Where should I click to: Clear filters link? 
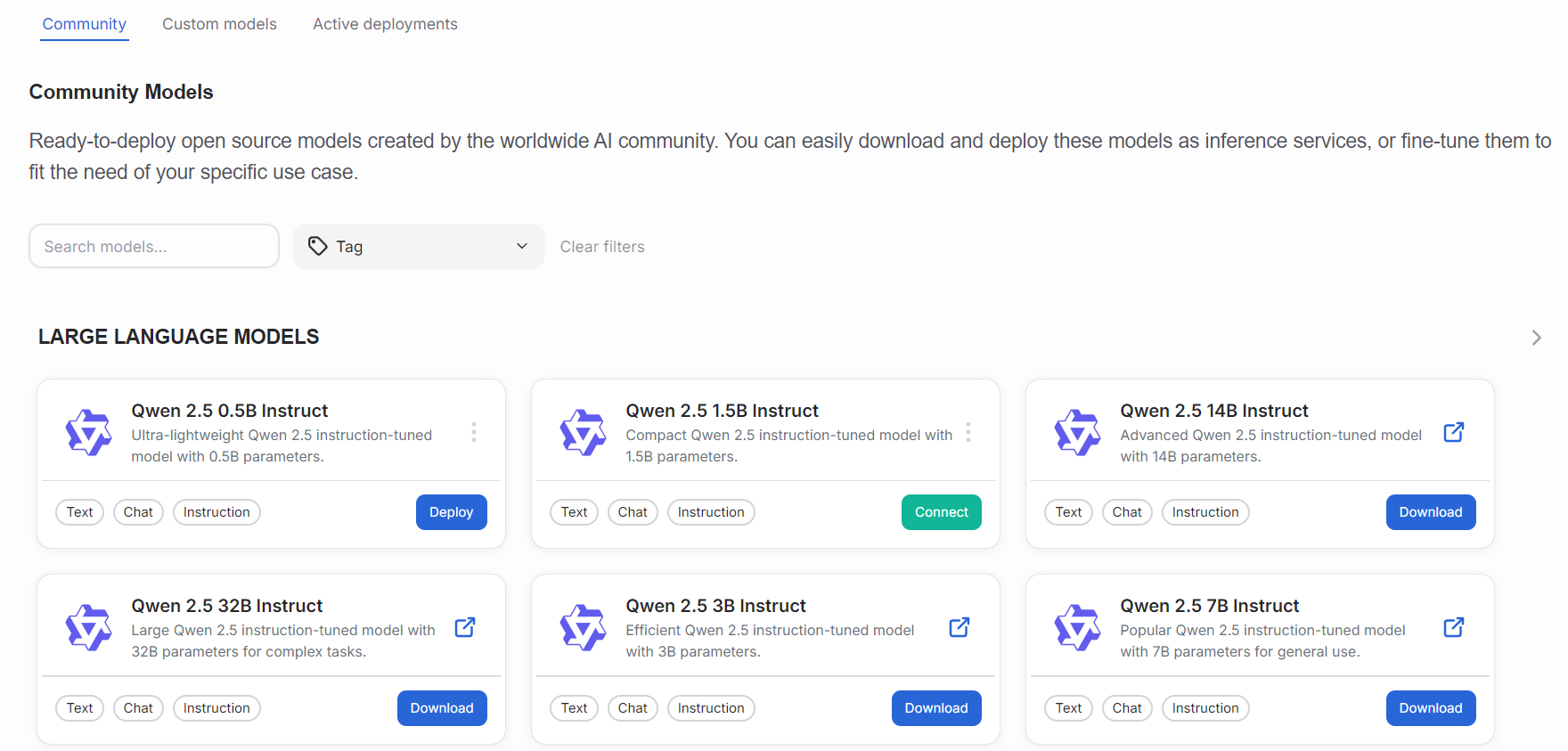pyautogui.click(x=602, y=247)
